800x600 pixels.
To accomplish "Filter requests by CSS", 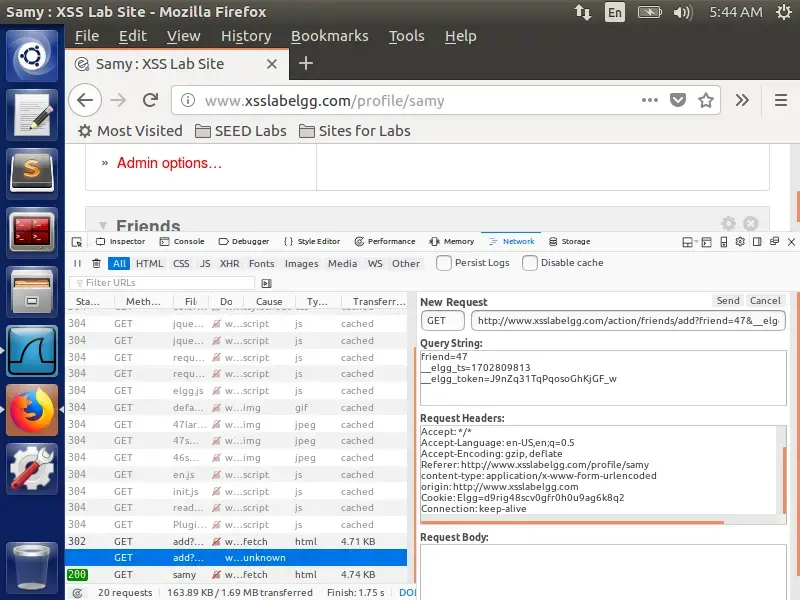I will [181, 263].
